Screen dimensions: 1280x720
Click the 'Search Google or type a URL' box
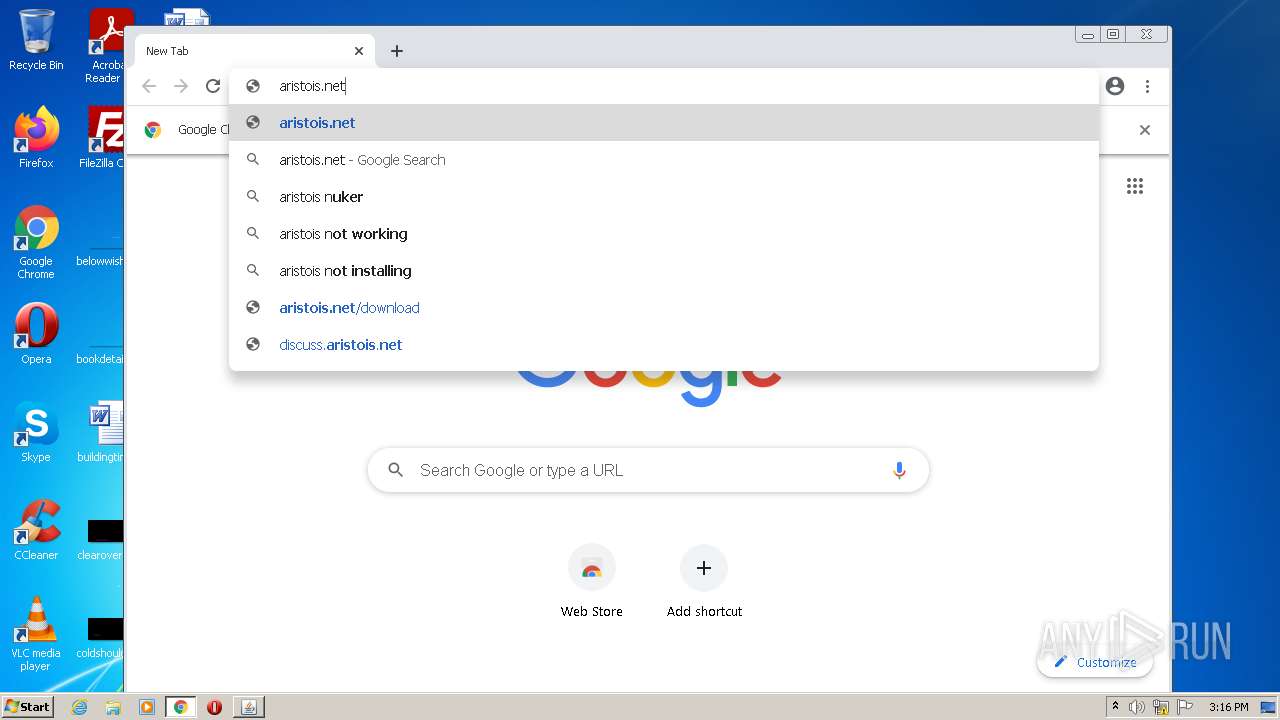coord(648,470)
